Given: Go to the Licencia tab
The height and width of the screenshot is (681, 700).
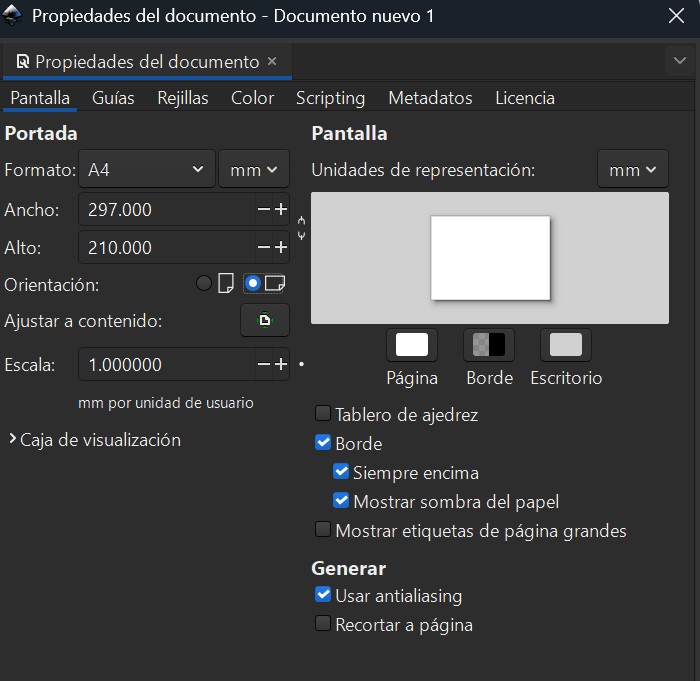Looking at the screenshot, I should click(x=525, y=98).
